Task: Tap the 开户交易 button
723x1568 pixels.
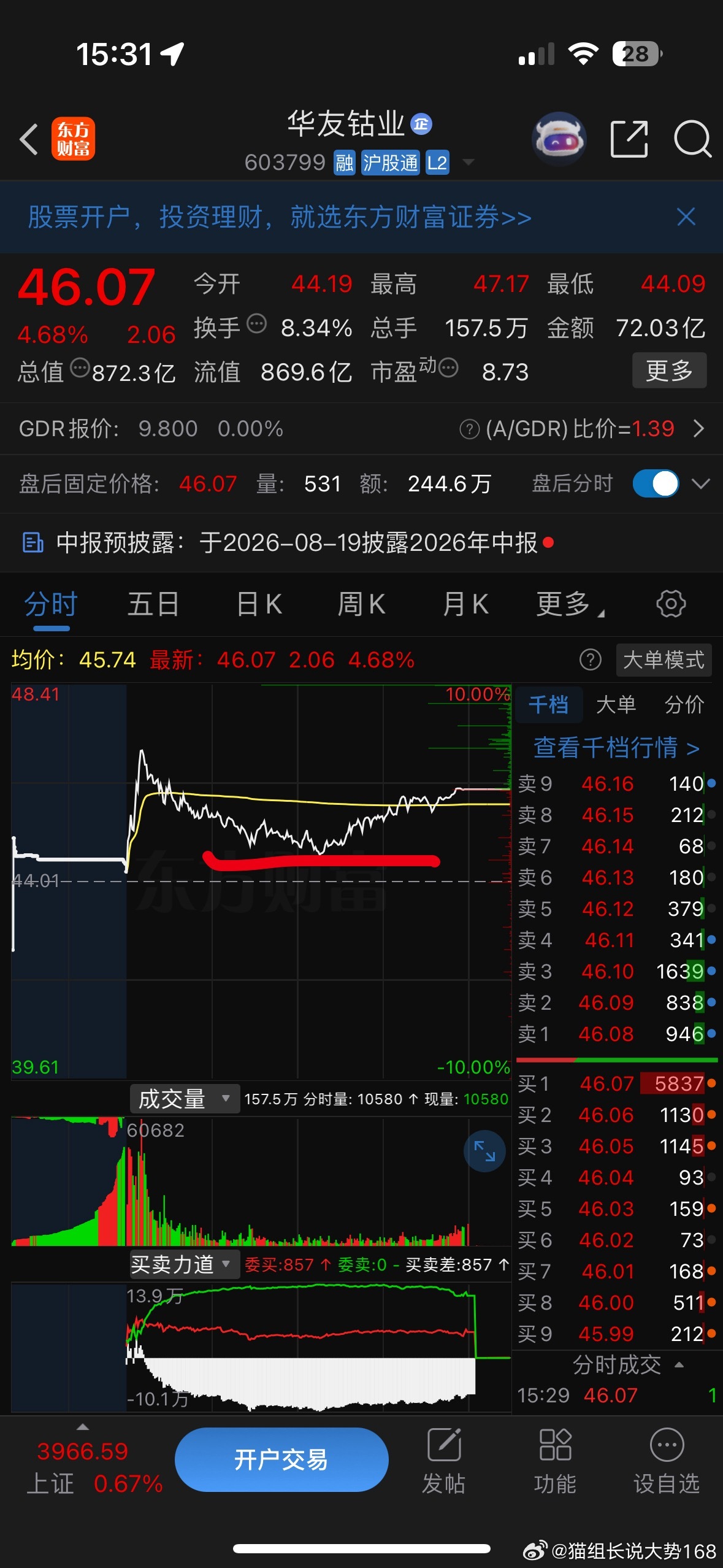Action: click(x=281, y=1459)
